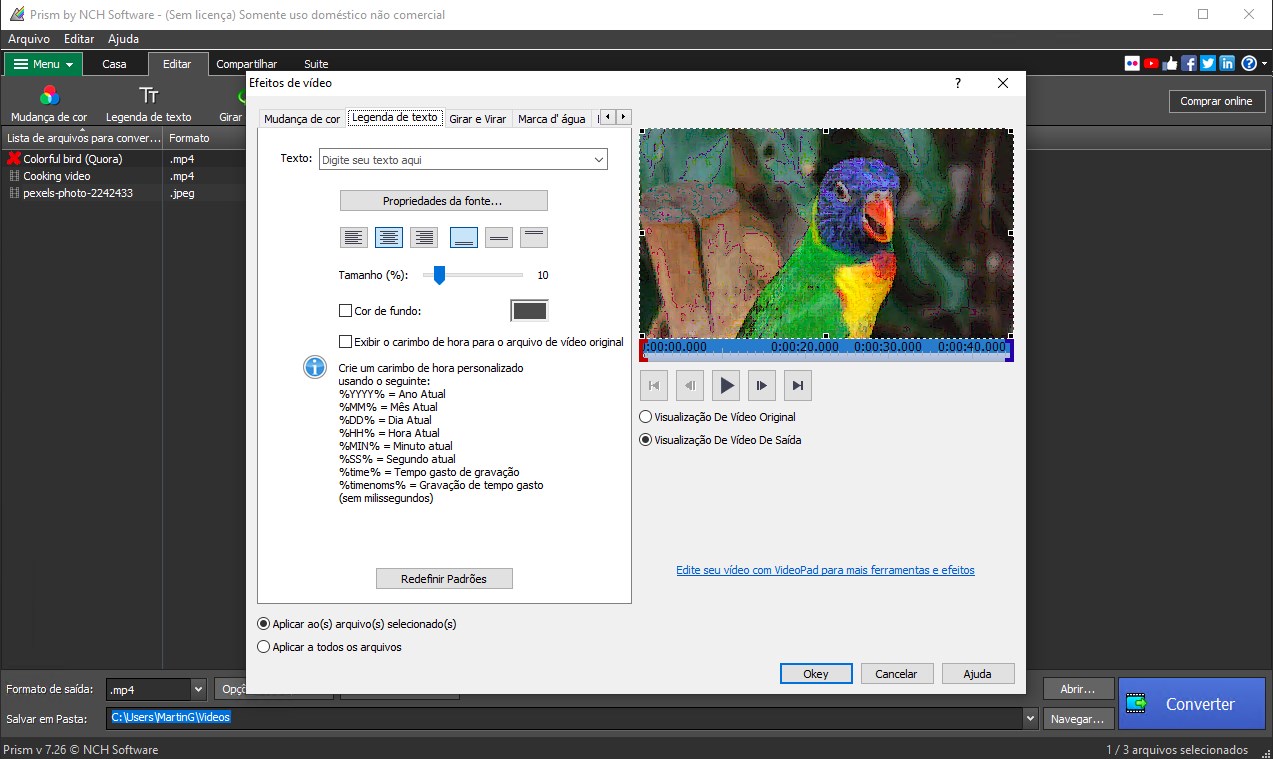Click the Cancelar button
The width and height of the screenshot is (1273, 759).
click(897, 674)
